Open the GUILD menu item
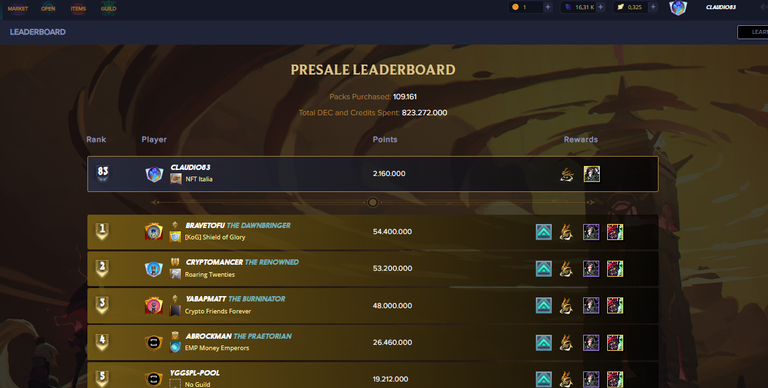Image resolution: width=768 pixels, height=388 pixels. (108, 8)
